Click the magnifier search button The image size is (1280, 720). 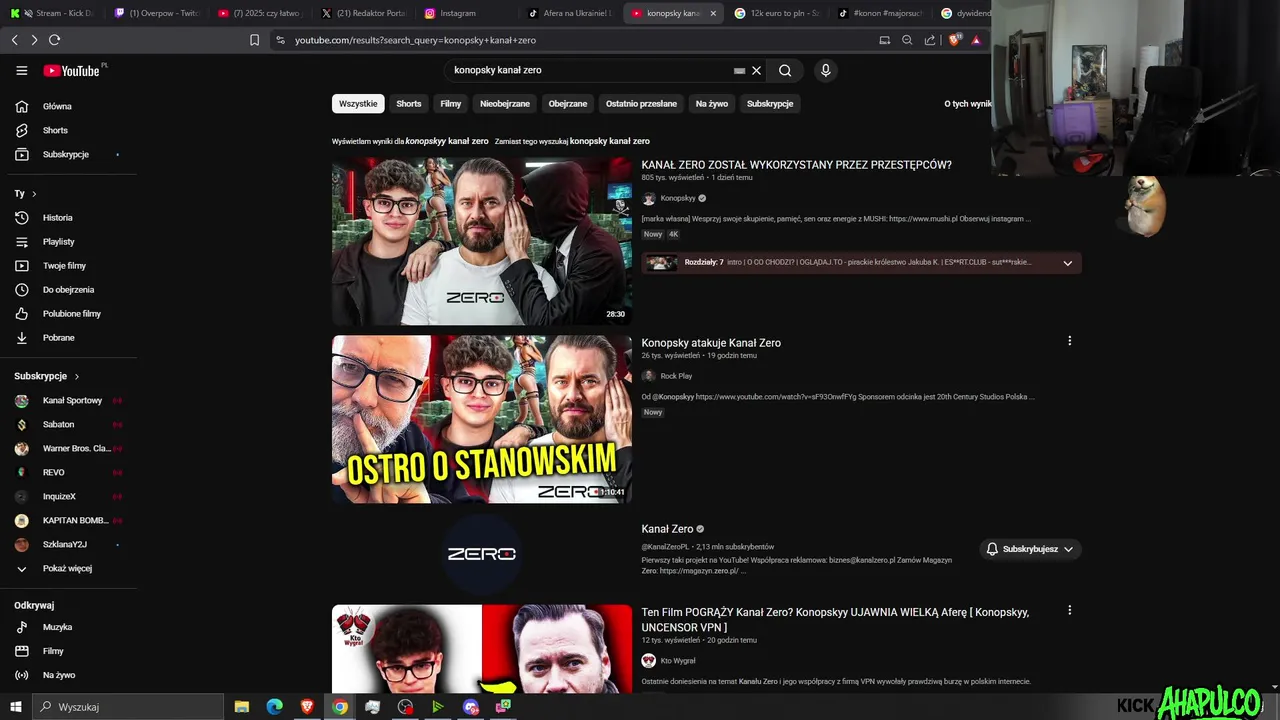785,71
